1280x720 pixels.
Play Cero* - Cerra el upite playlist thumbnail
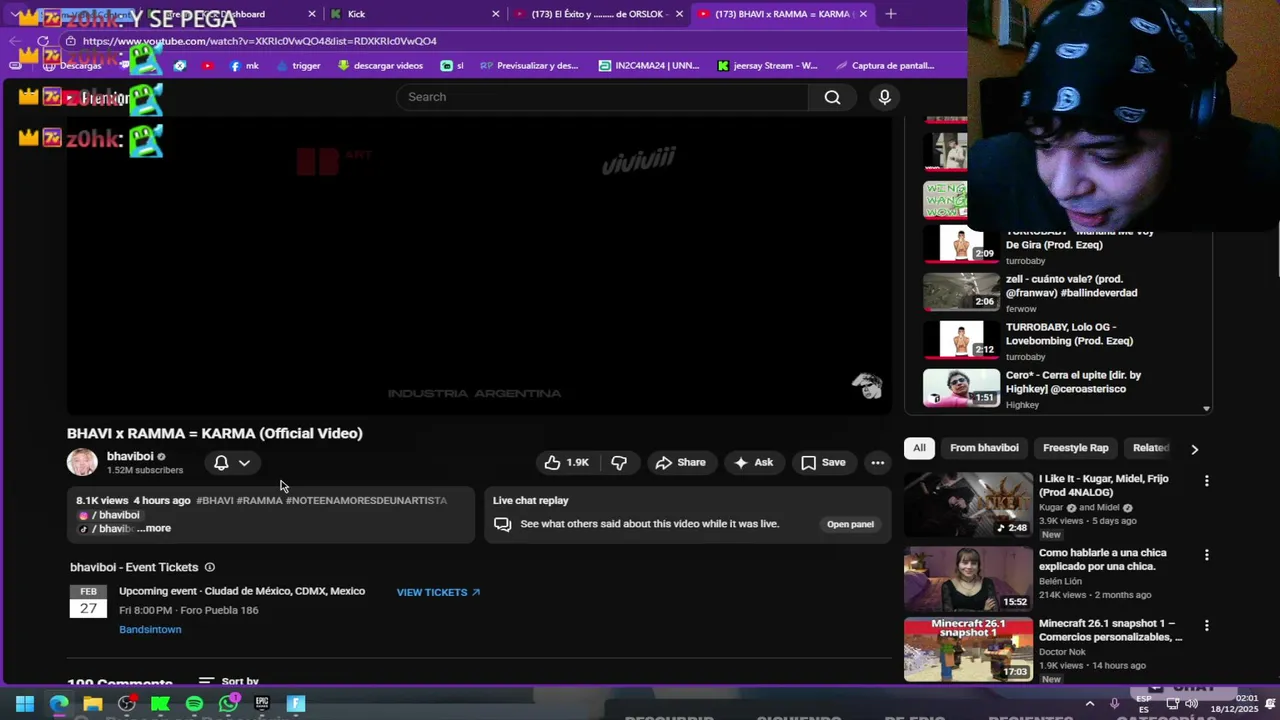click(x=961, y=388)
